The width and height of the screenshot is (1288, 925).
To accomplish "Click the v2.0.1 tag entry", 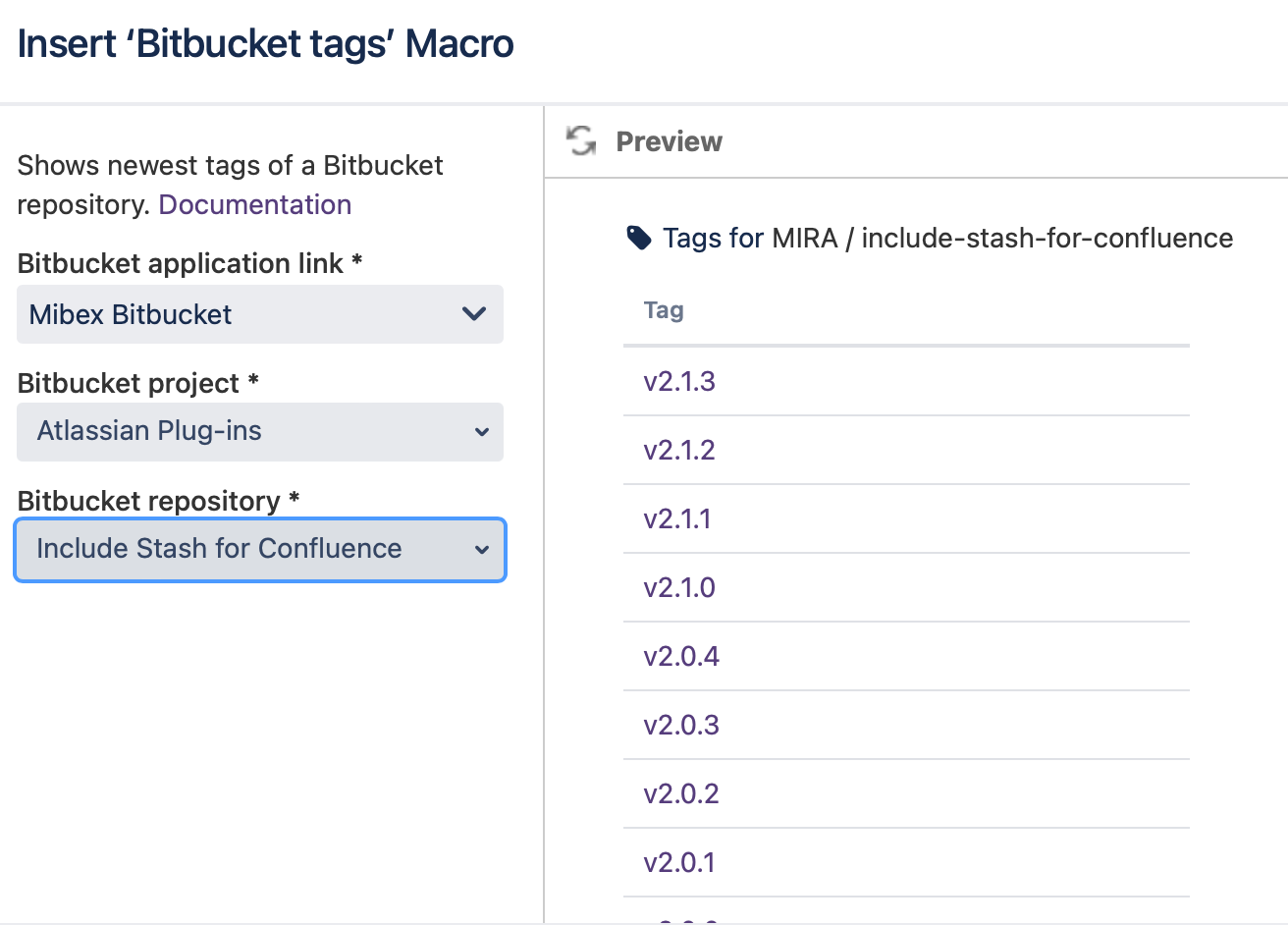I will click(x=679, y=862).
